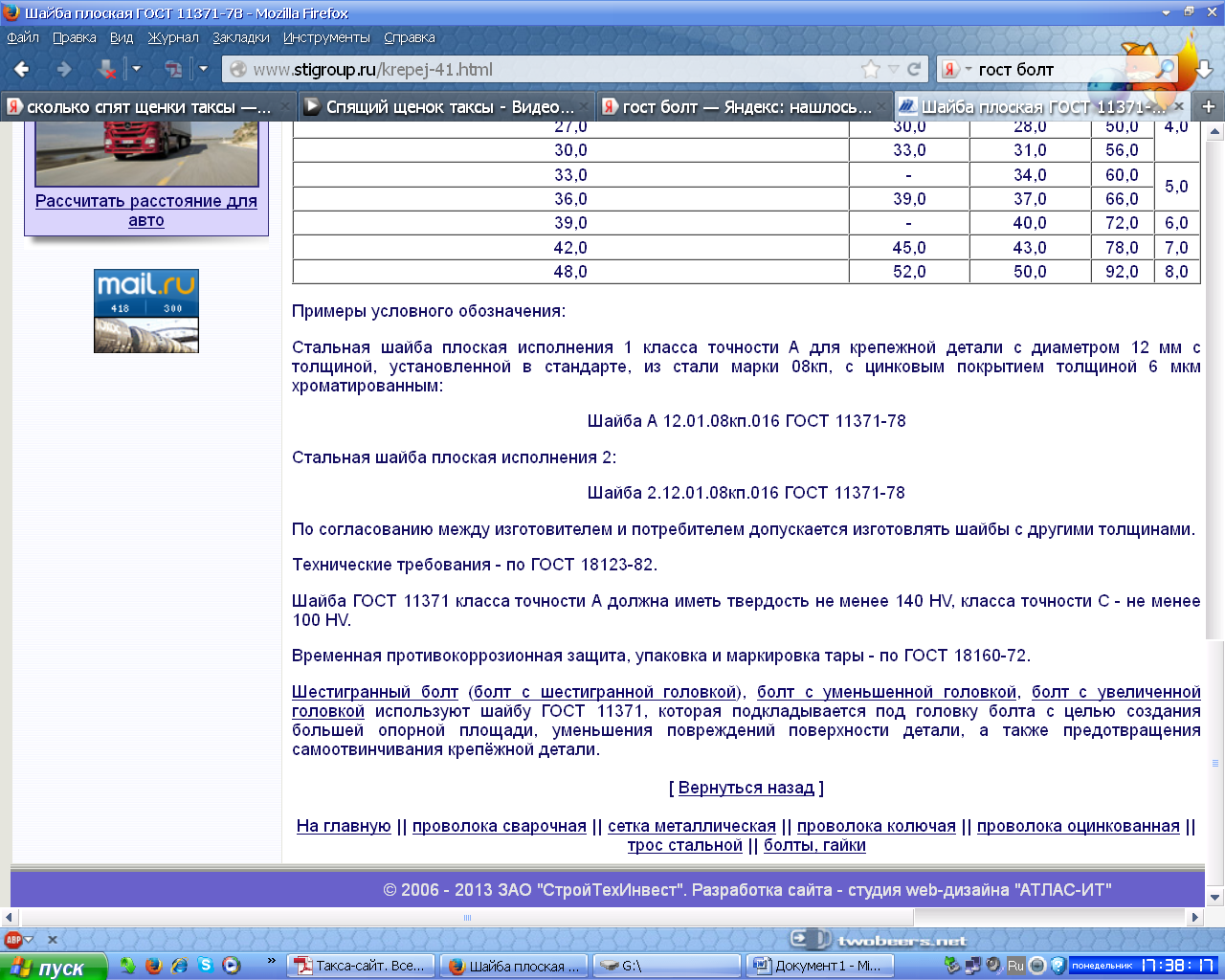
Task: Click the truck photo thumbnail
Action: [x=146, y=155]
